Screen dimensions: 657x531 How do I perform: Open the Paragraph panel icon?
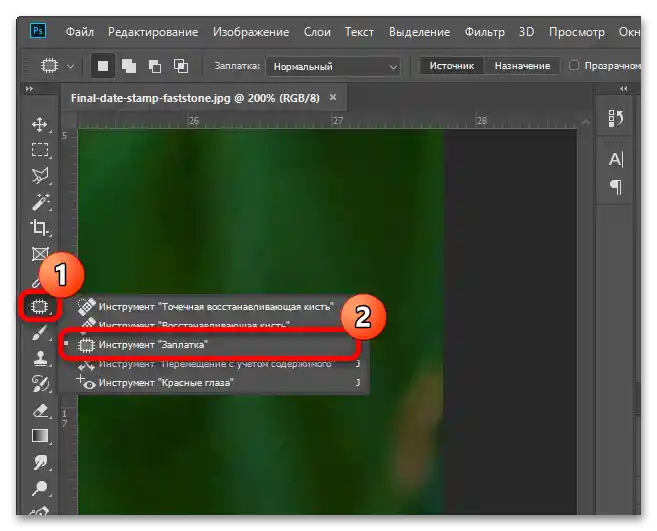point(616,186)
